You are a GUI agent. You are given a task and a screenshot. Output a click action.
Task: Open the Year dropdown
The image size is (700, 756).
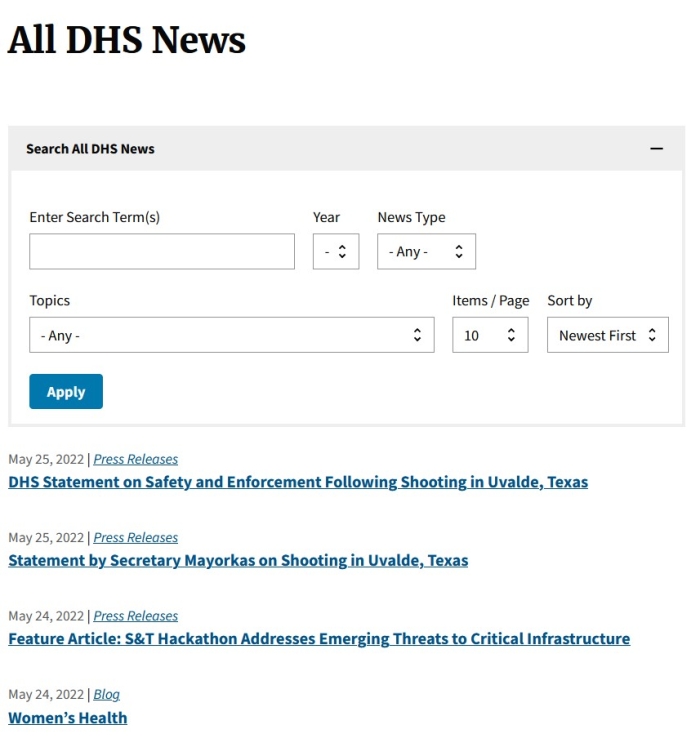(336, 251)
